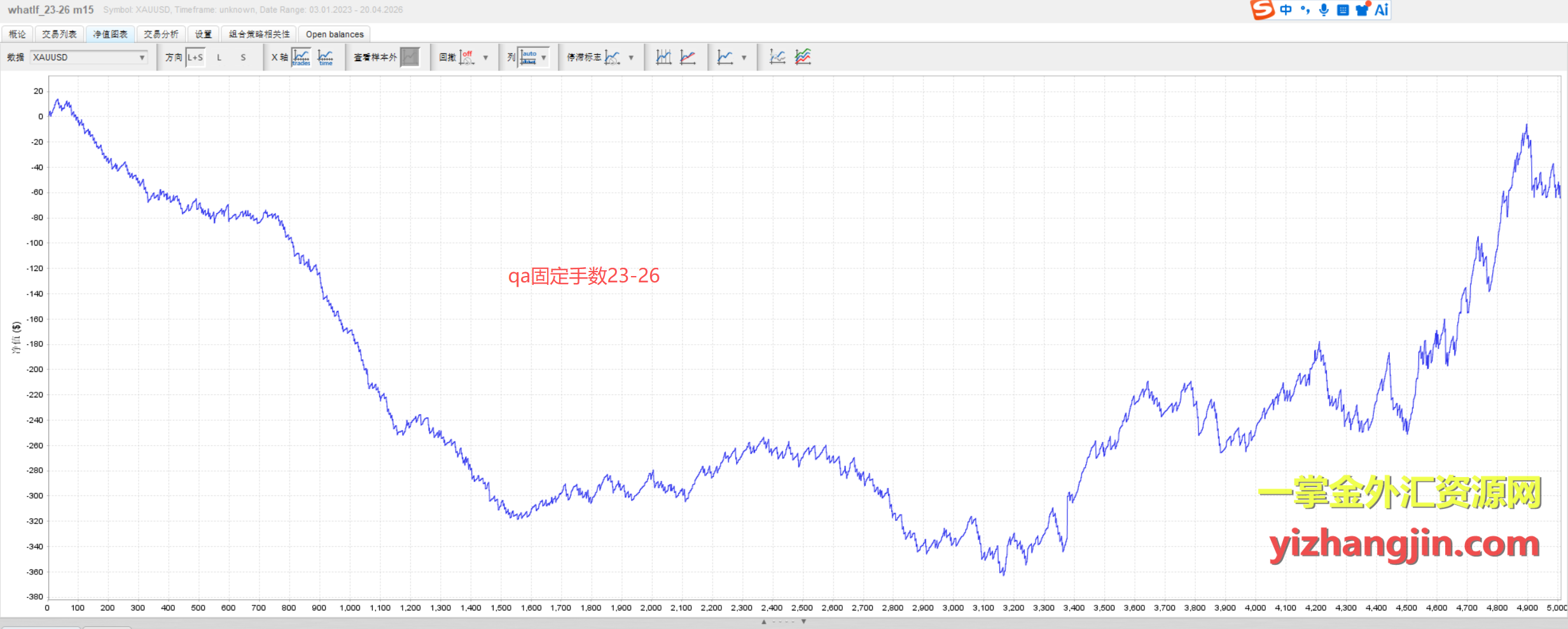Click the 停滞标志 stagnation chart icon

point(612,57)
